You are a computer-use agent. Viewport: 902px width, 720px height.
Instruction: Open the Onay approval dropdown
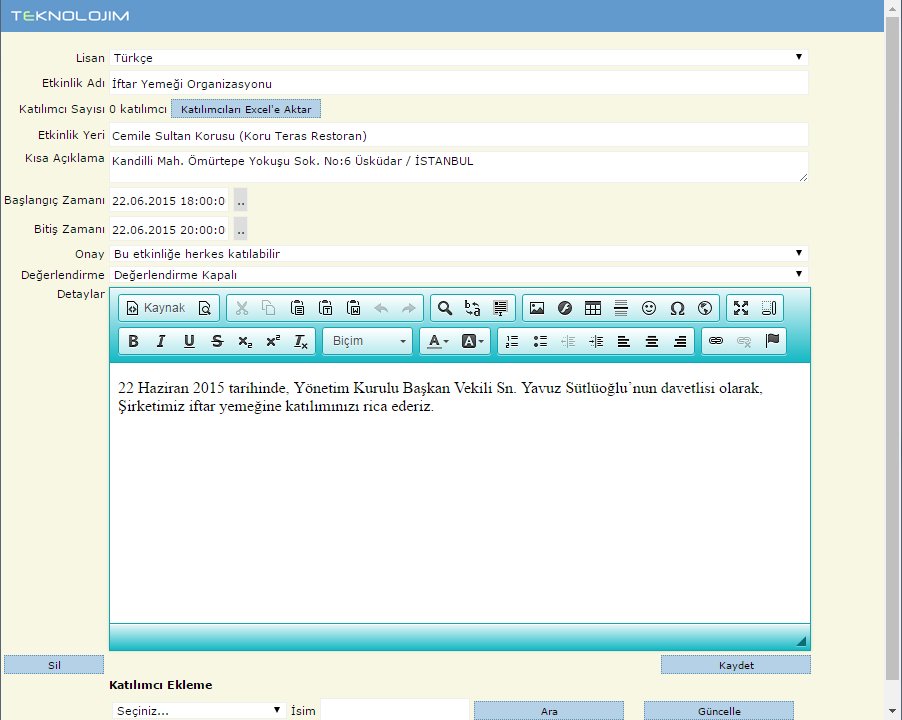tap(458, 254)
